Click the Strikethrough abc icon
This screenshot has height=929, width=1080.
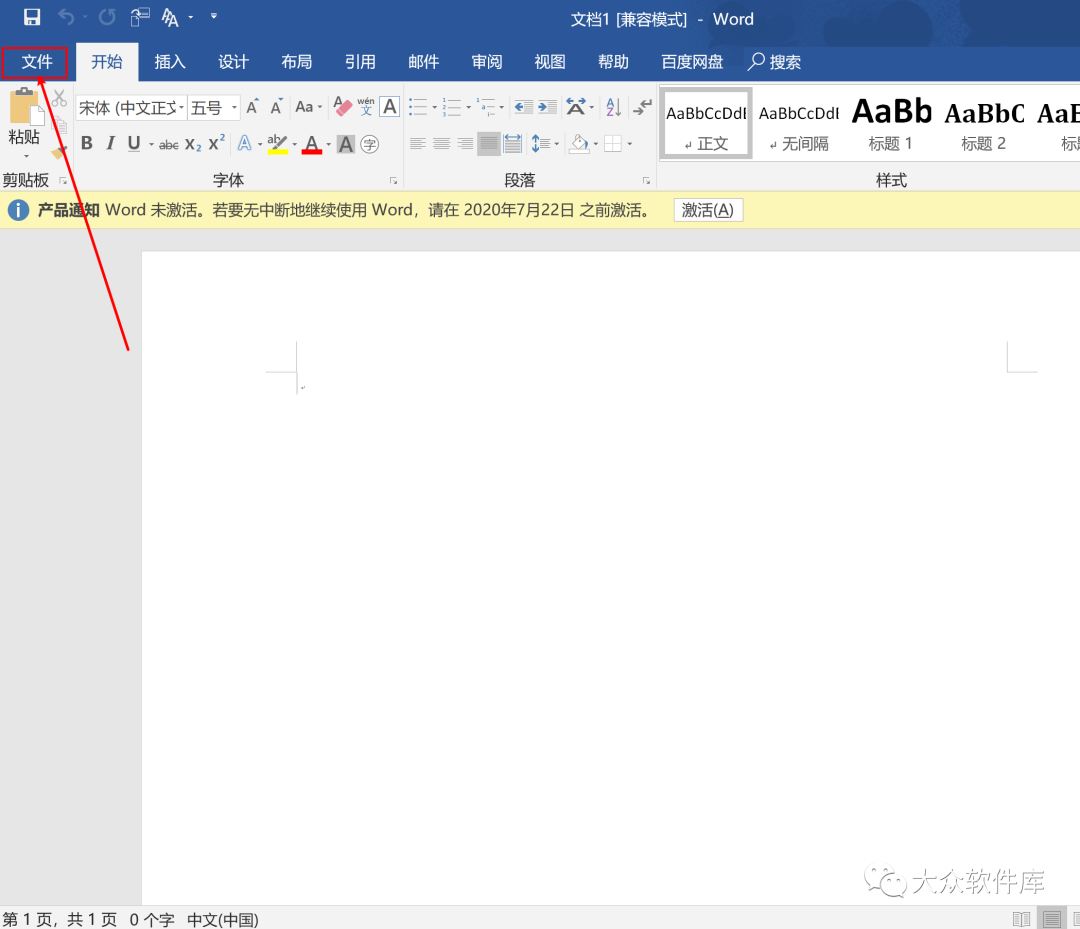point(169,144)
